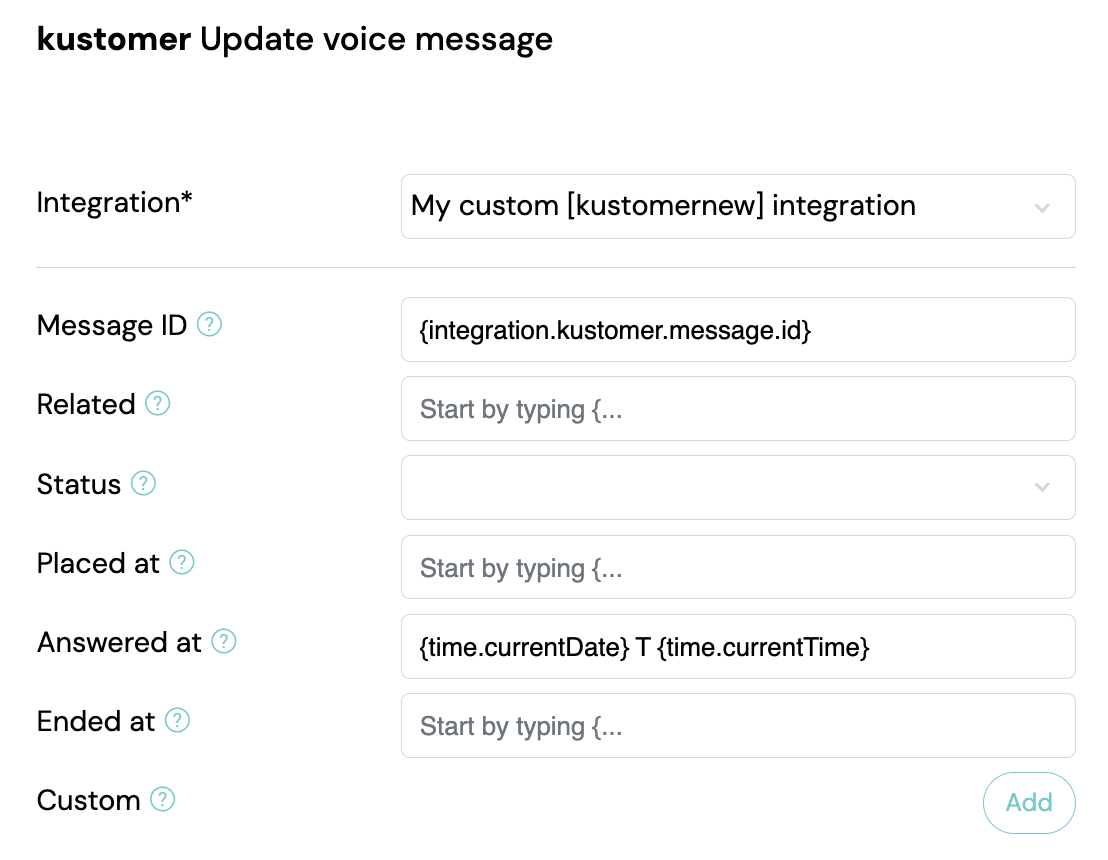Focus the Placed at text field
The image size is (1108, 860).
point(738,567)
